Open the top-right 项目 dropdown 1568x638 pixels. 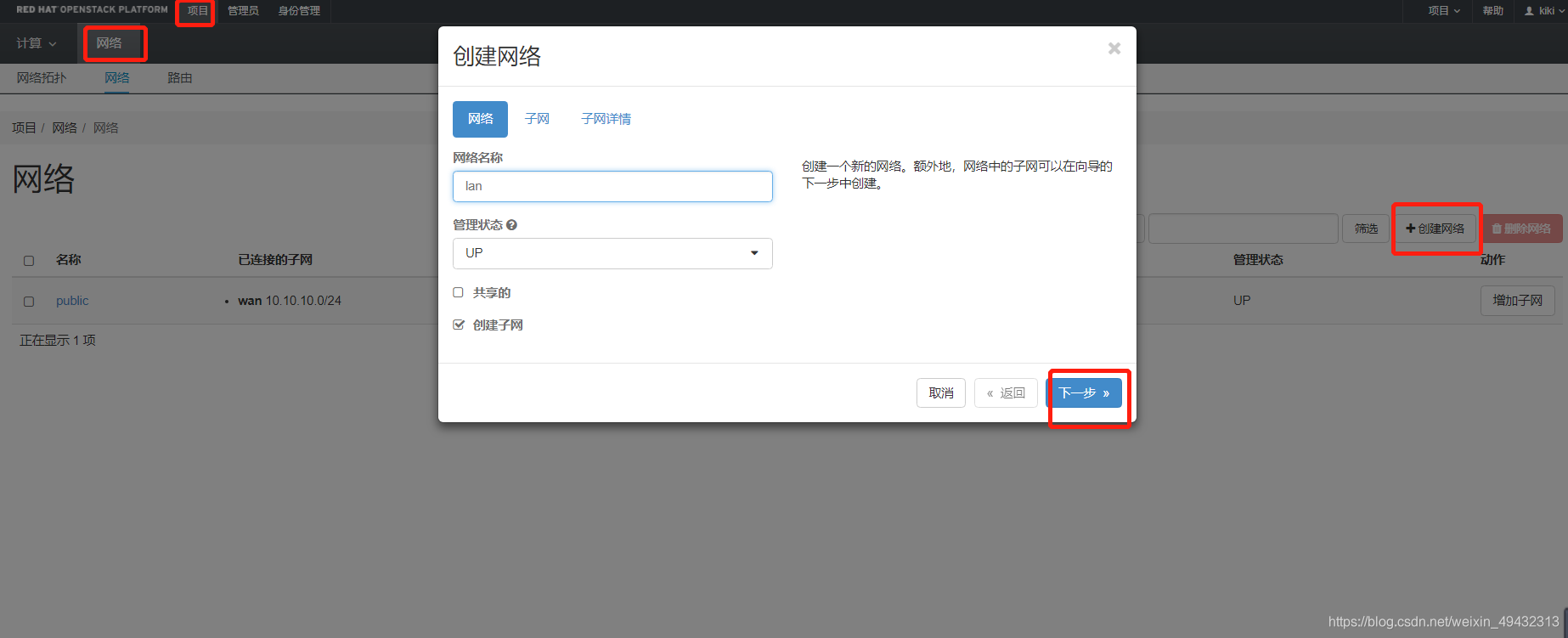click(x=1444, y=11)
